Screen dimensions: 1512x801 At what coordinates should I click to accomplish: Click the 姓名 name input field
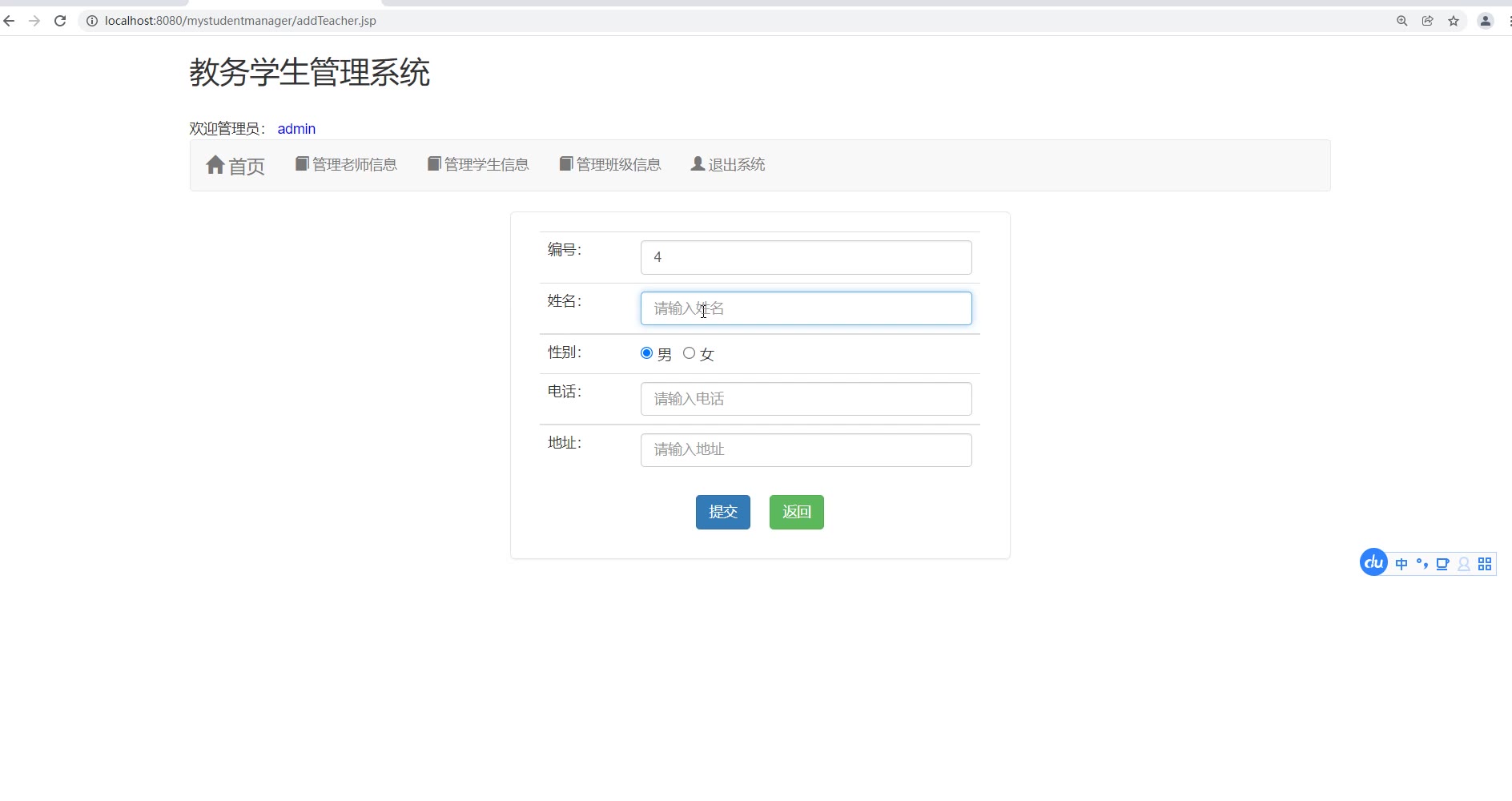806,308
